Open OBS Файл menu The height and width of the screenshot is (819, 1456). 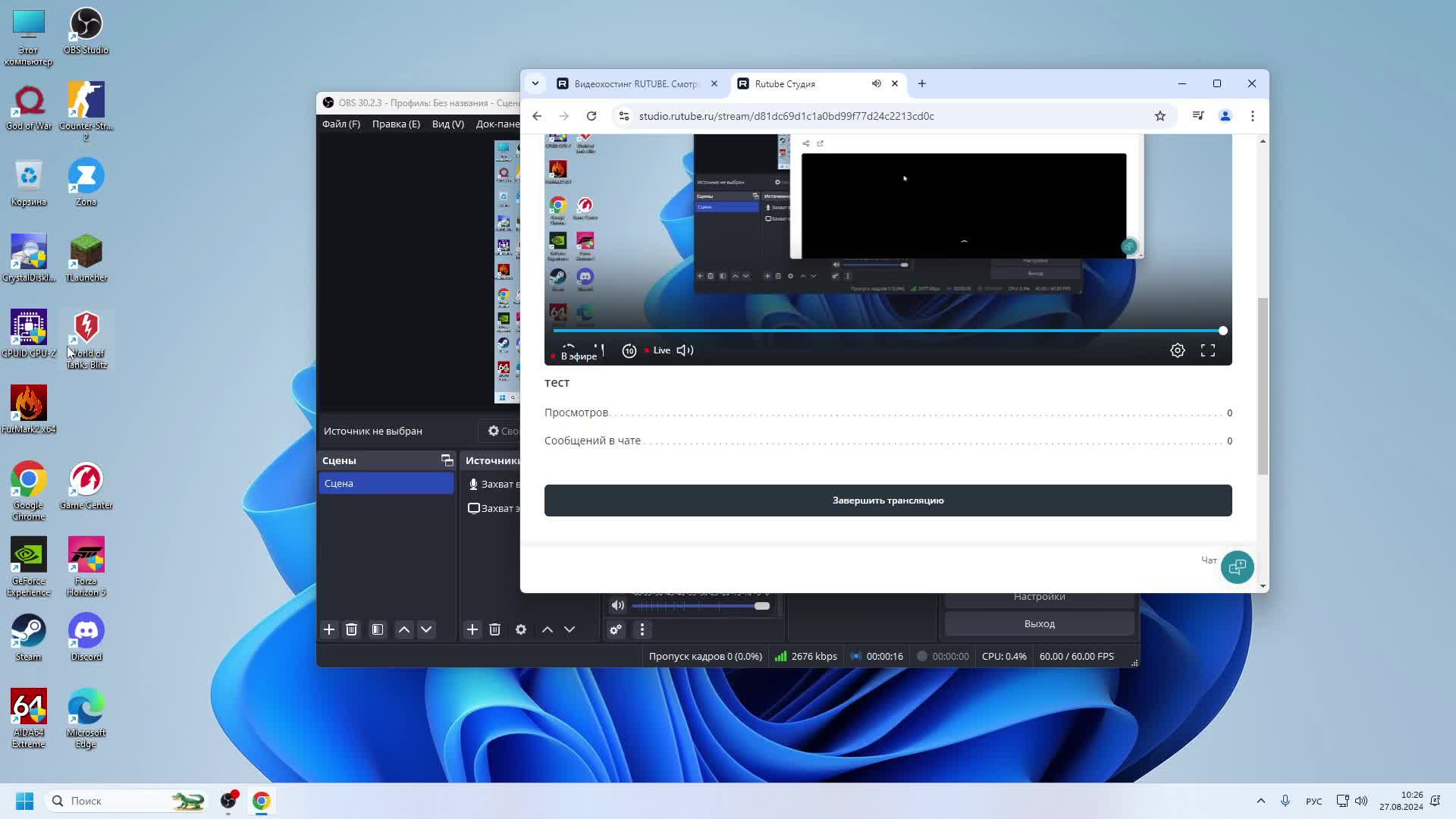pyautogui.click(x=341, y=124)
